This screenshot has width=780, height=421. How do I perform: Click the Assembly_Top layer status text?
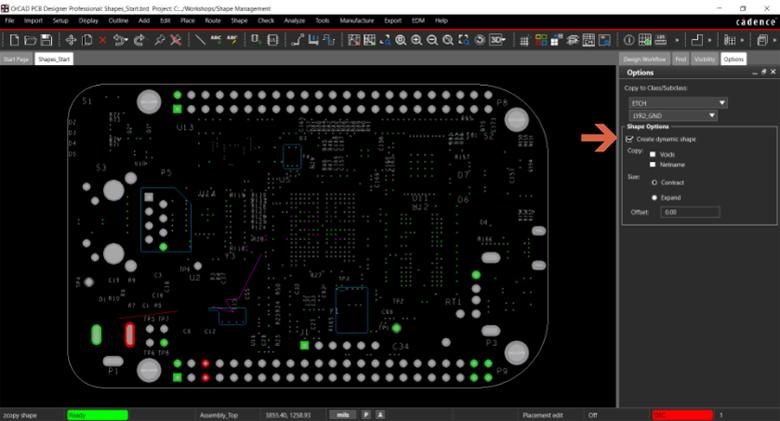[x=219, y=415]
